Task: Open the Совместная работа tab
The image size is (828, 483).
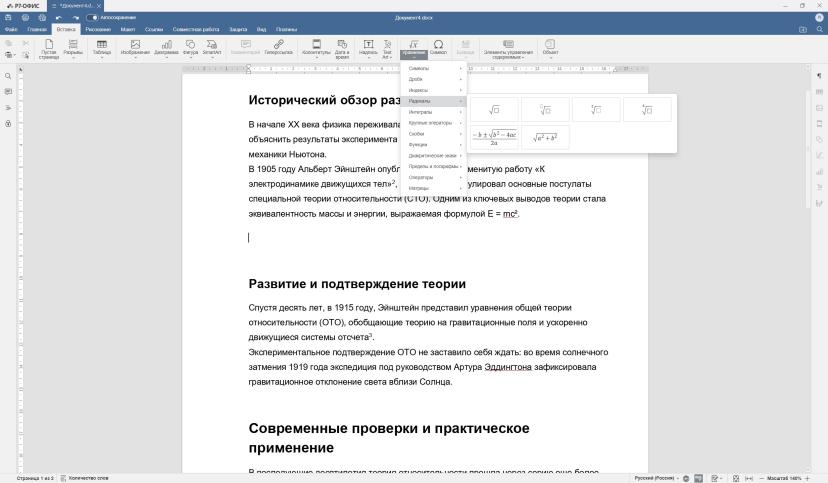Action: 196,30
